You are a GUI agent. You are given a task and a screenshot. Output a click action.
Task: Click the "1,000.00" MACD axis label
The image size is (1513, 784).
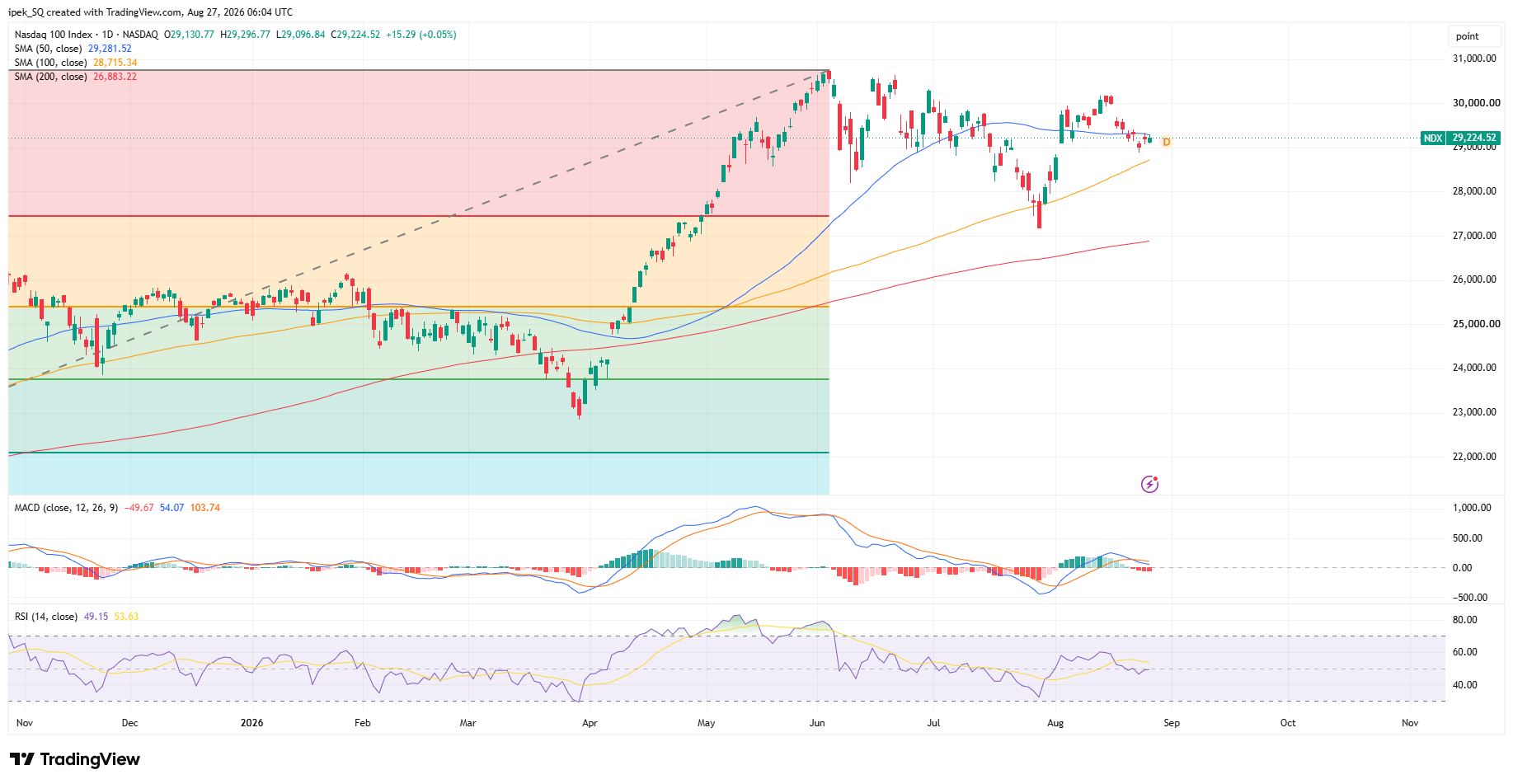coord(1472,508)
